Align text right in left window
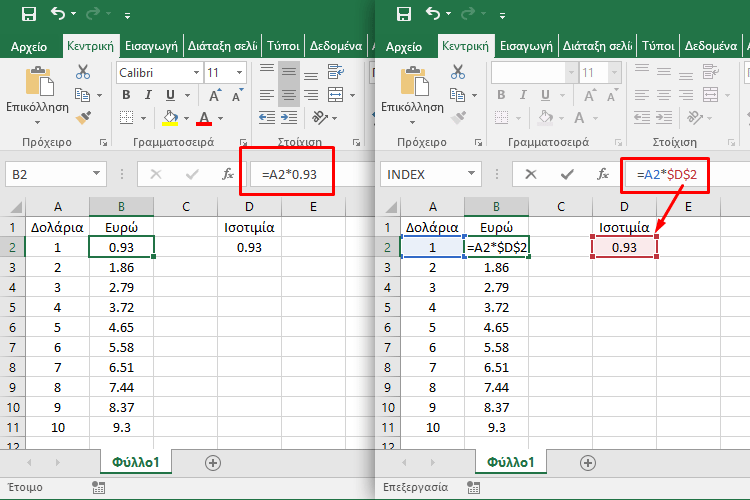750x500 pixels. [x=311, y=95]
